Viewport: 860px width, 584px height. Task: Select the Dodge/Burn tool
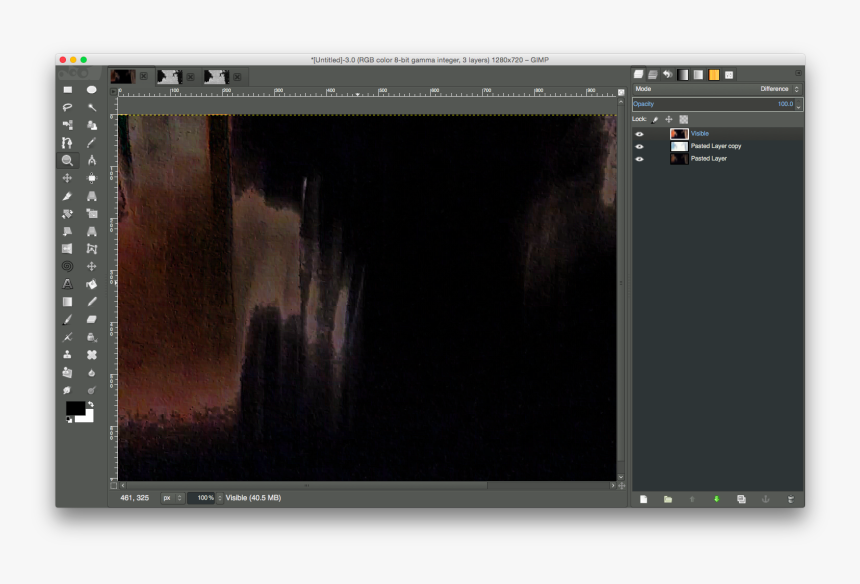[x=92, y=390]
